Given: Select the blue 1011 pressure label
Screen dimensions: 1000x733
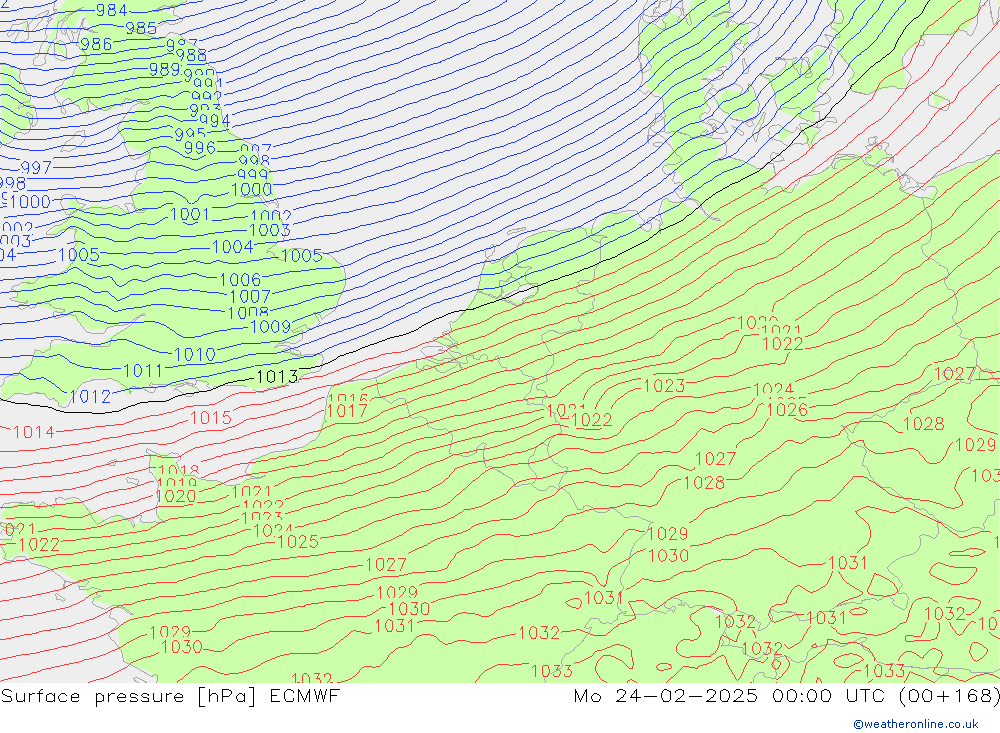Looking at the screenshot, I should (x=143, y=371).
